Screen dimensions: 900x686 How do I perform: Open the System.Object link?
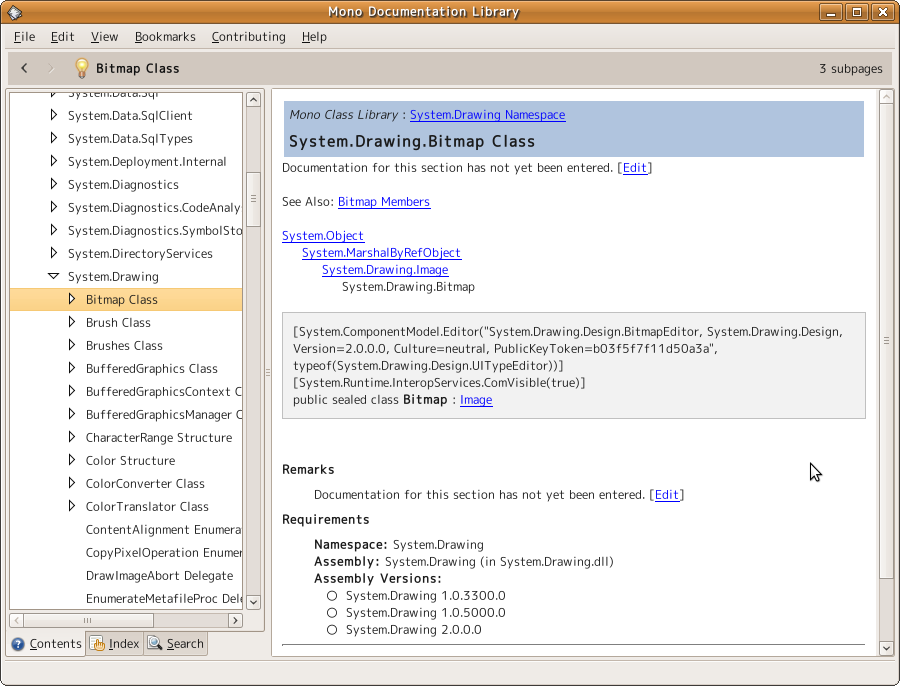pos(323,235)
